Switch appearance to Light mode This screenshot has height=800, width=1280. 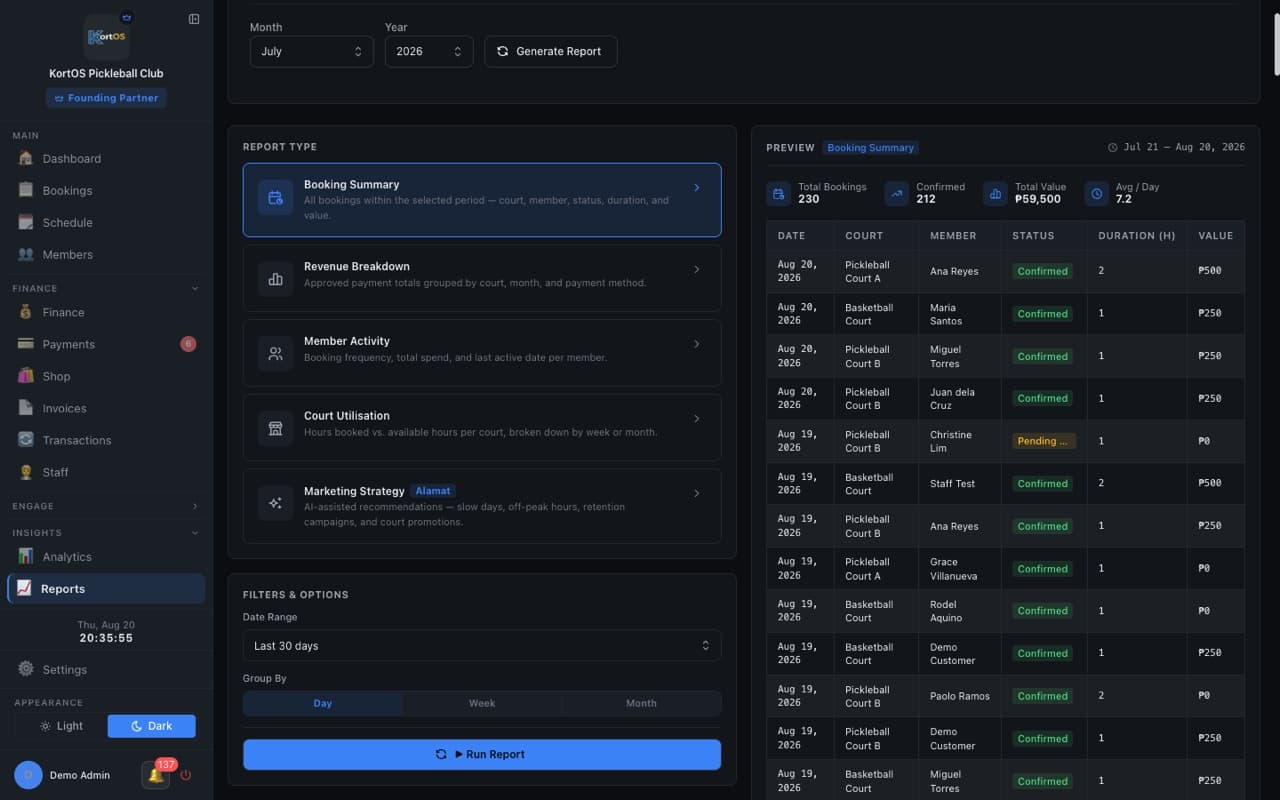(x=61, y=726)
